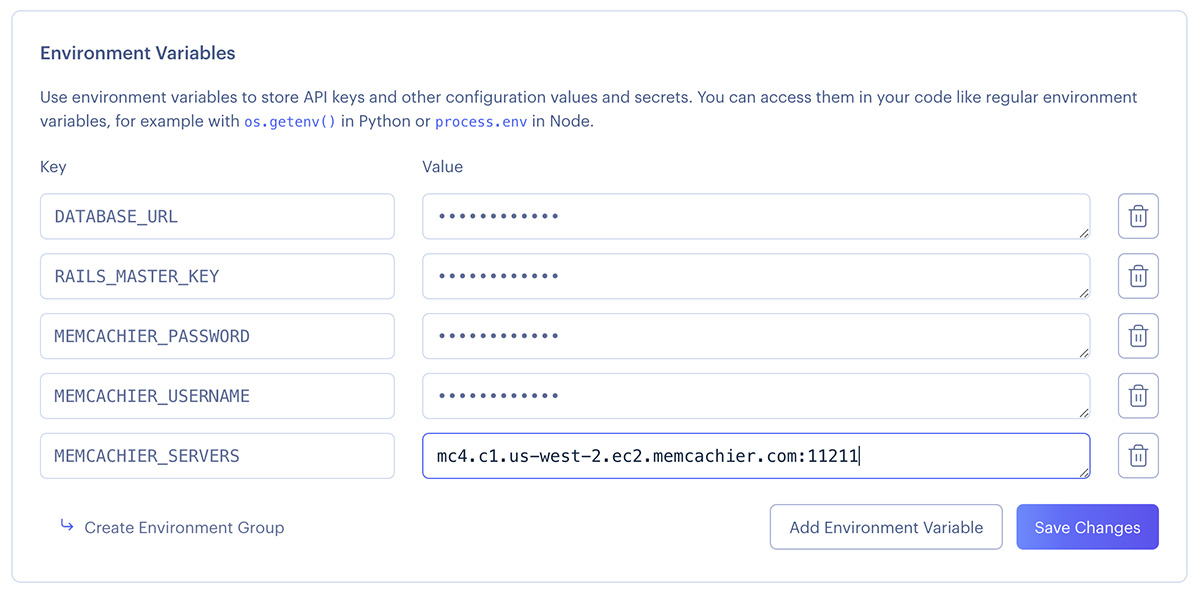This screenshot has height=593, width=1200.
Task: Click trash icon for RAILS_MASTER_KEY row
Action: click(x=1137, y=276)
